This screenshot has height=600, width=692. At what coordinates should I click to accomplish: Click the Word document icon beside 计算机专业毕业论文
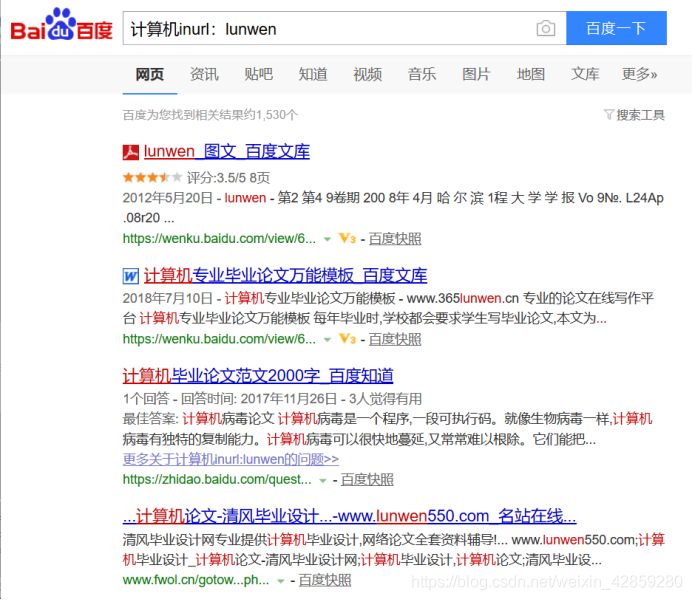point(131,276)
